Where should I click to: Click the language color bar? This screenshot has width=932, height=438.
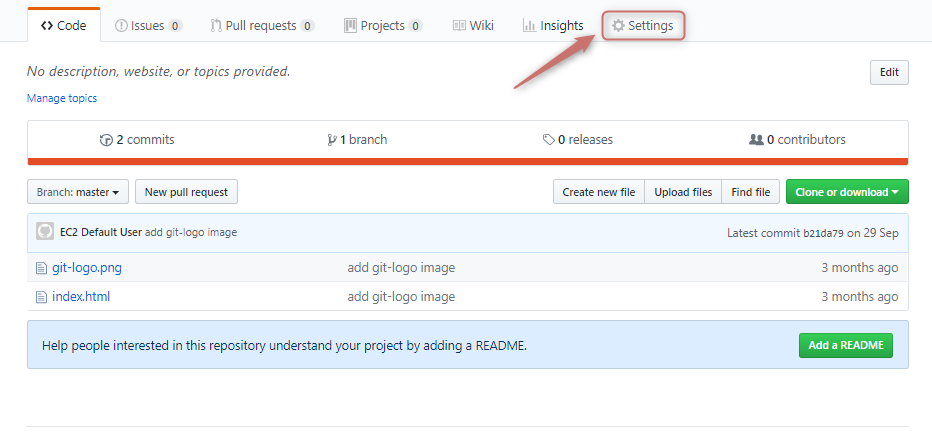pyautogui.click(x=468, y=162)
